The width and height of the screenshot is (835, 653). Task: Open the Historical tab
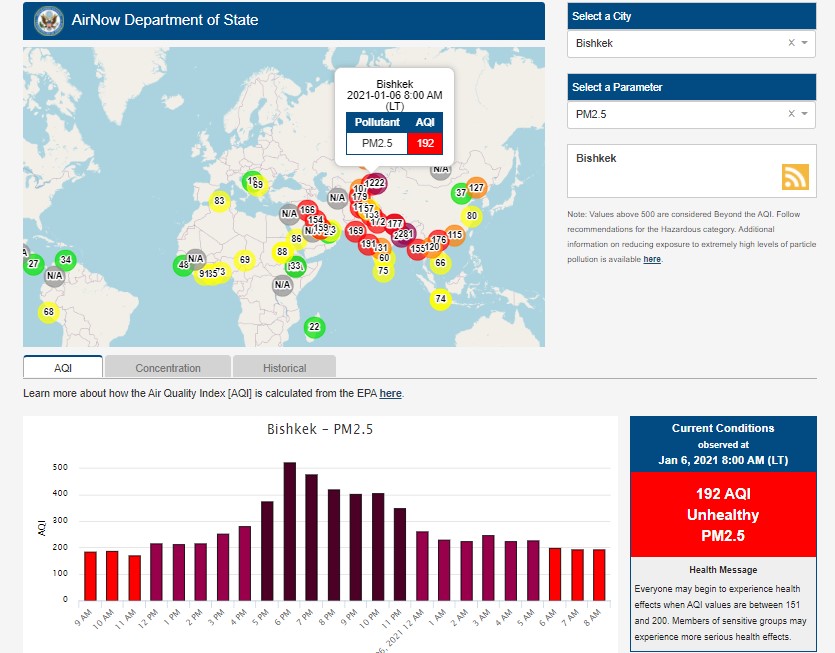pos(285,368)
